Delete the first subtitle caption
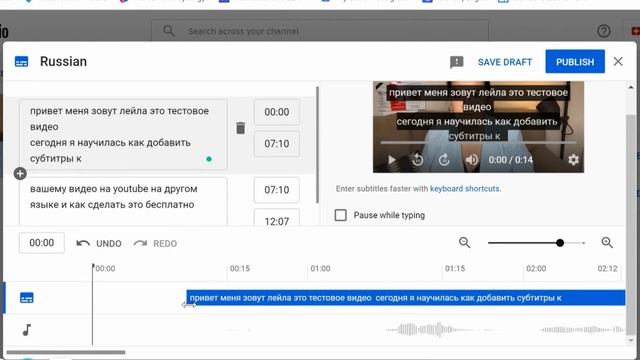The width and height of the screenshot is (640, 360). [240, 128]
